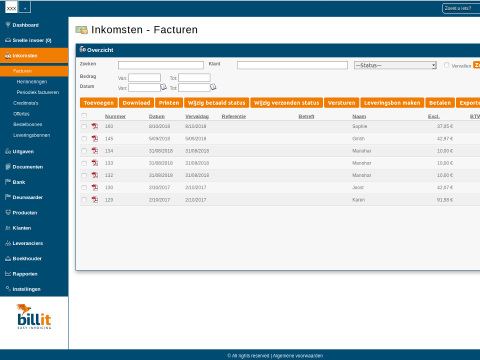Enable the Vervallen checkbox filter
480x360 pixels.
coord(446,65)
